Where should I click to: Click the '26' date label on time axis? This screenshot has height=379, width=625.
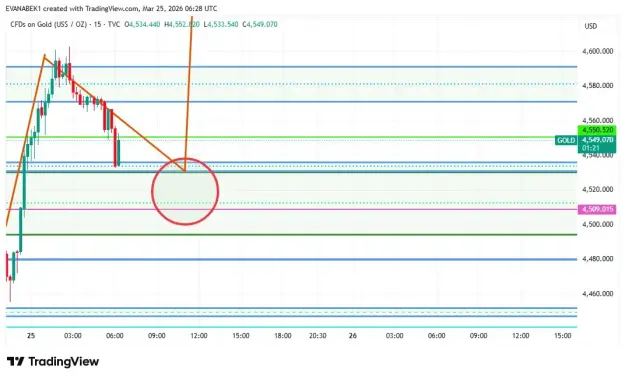coord(352,336)
